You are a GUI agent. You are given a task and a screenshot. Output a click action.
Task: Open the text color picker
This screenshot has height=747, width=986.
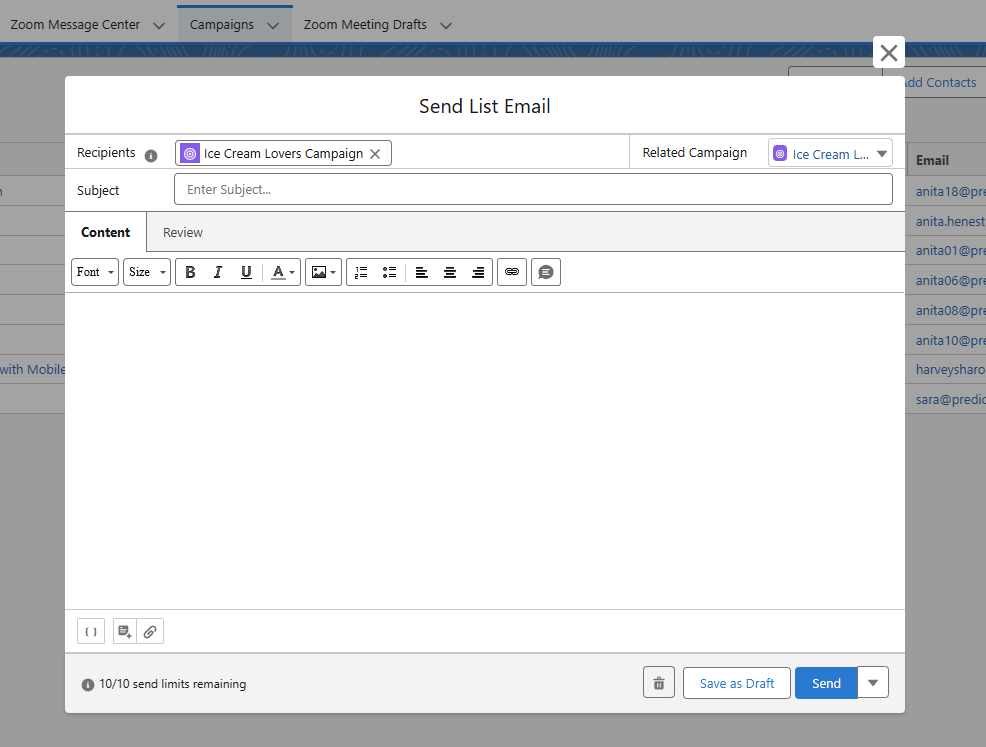[x=283, y=272]
